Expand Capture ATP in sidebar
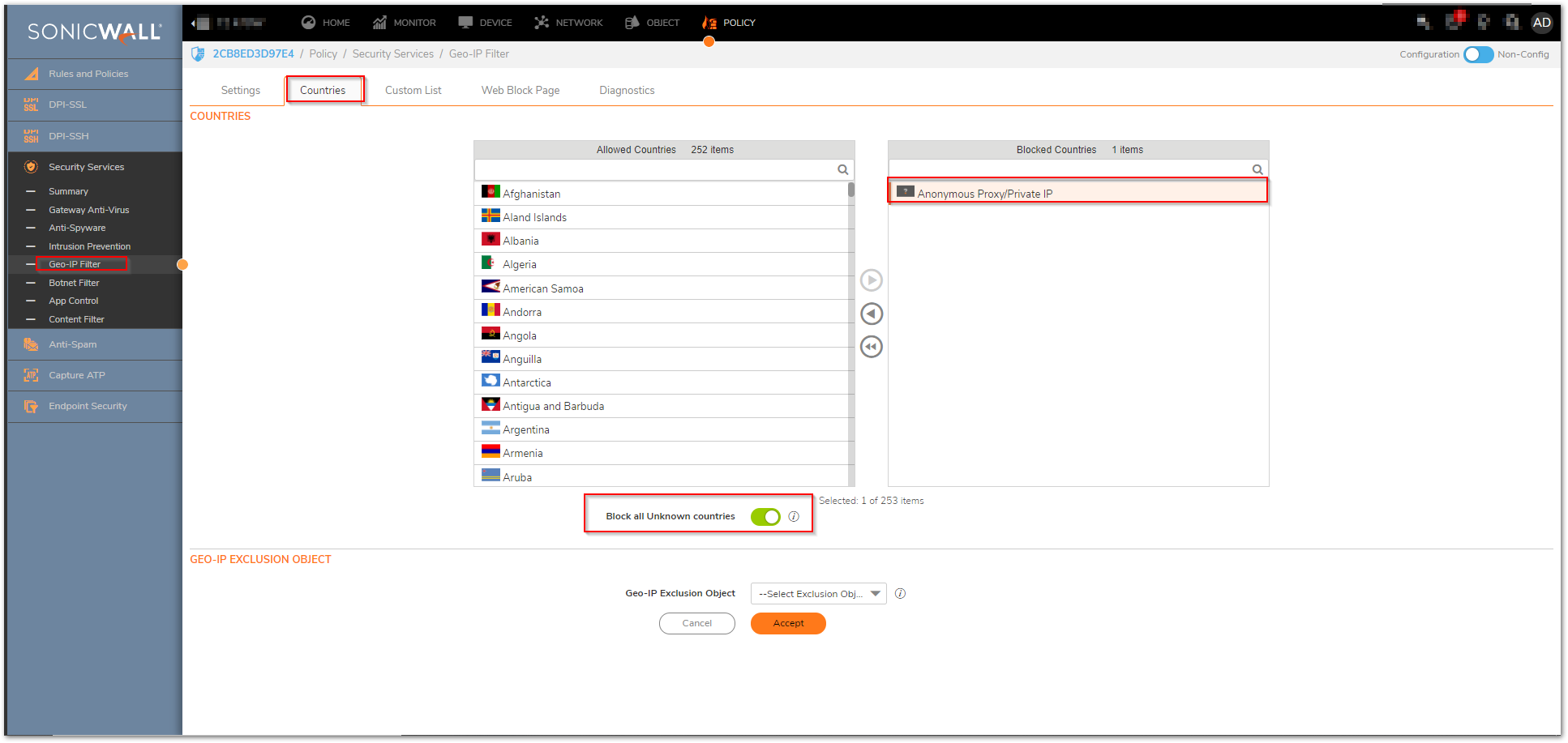Viewport: 1568px width, 743px height. click(x=95, y=375)
